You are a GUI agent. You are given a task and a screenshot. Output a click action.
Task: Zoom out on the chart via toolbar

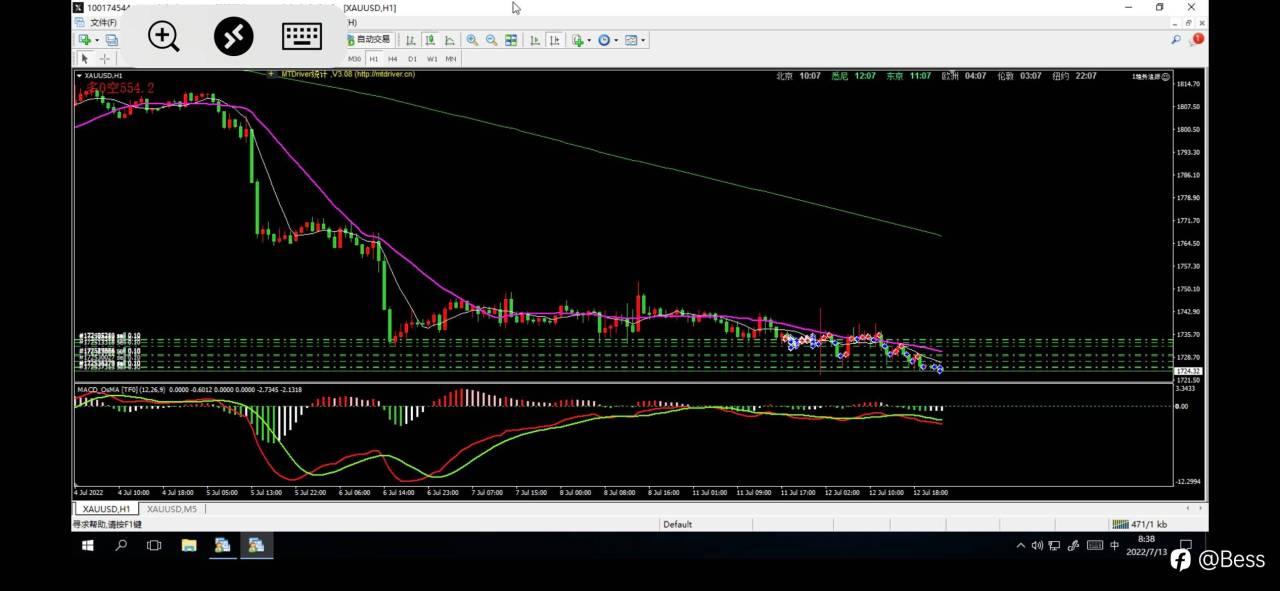(x=491, y=40)
